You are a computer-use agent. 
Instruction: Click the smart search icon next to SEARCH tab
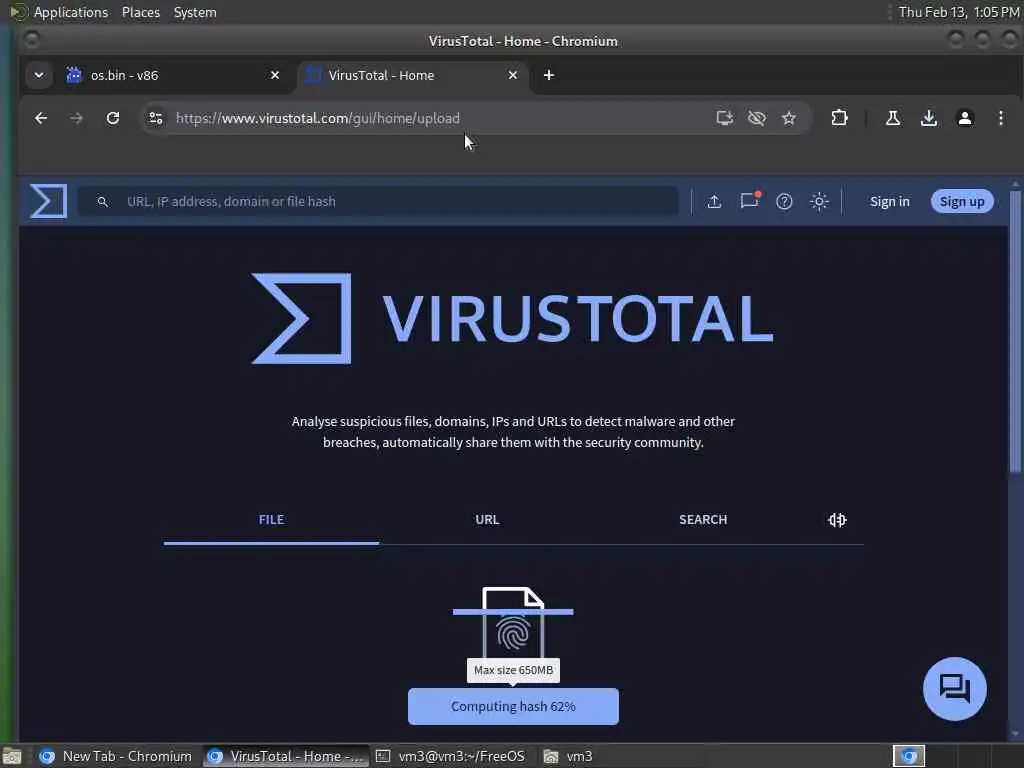(x=837, y=520)
